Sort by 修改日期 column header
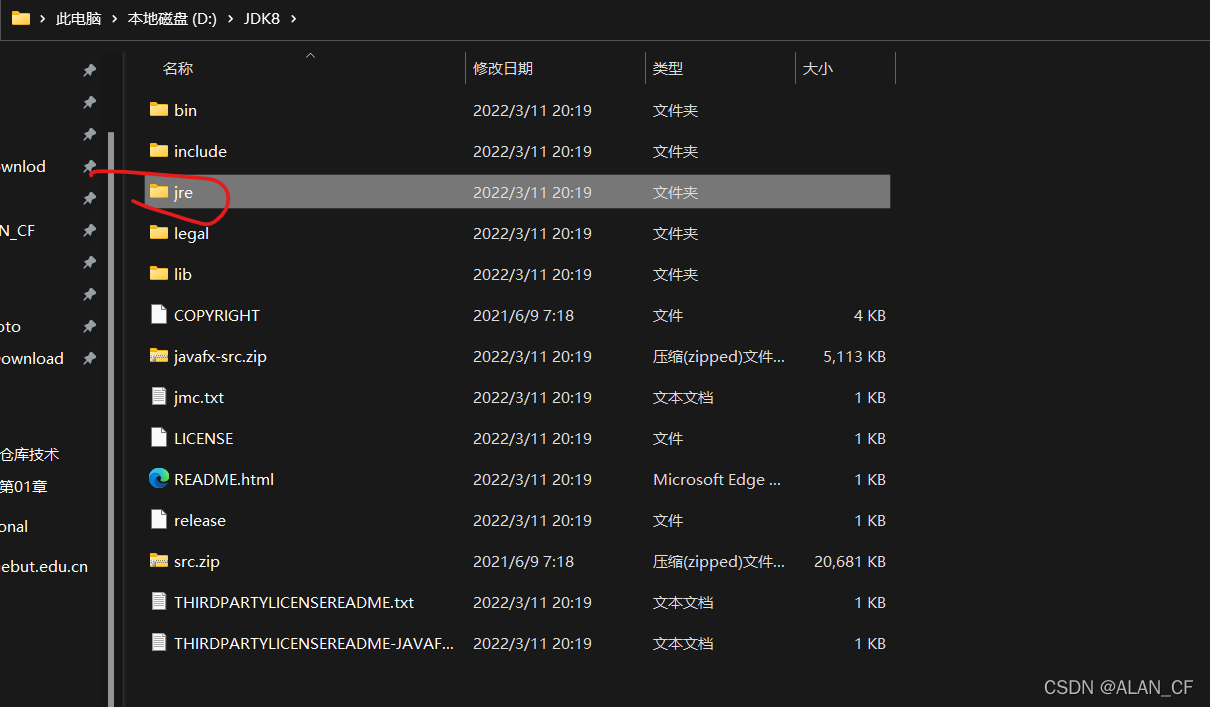 point(503,68)
